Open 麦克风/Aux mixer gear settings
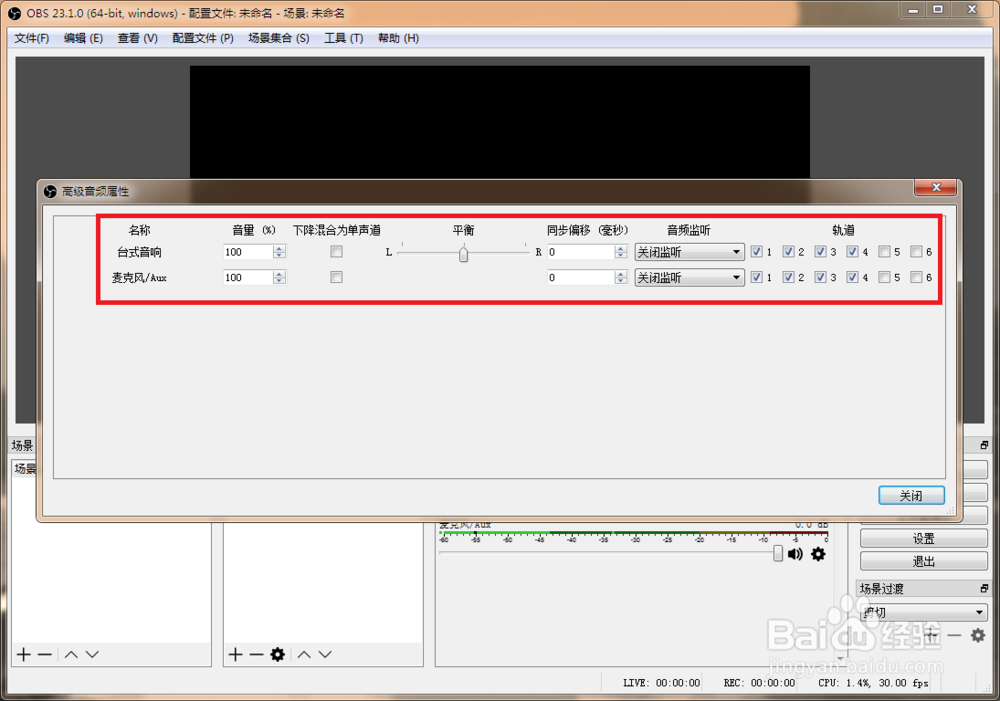This screenshot has width=1000, height=701. click(818, 554)
